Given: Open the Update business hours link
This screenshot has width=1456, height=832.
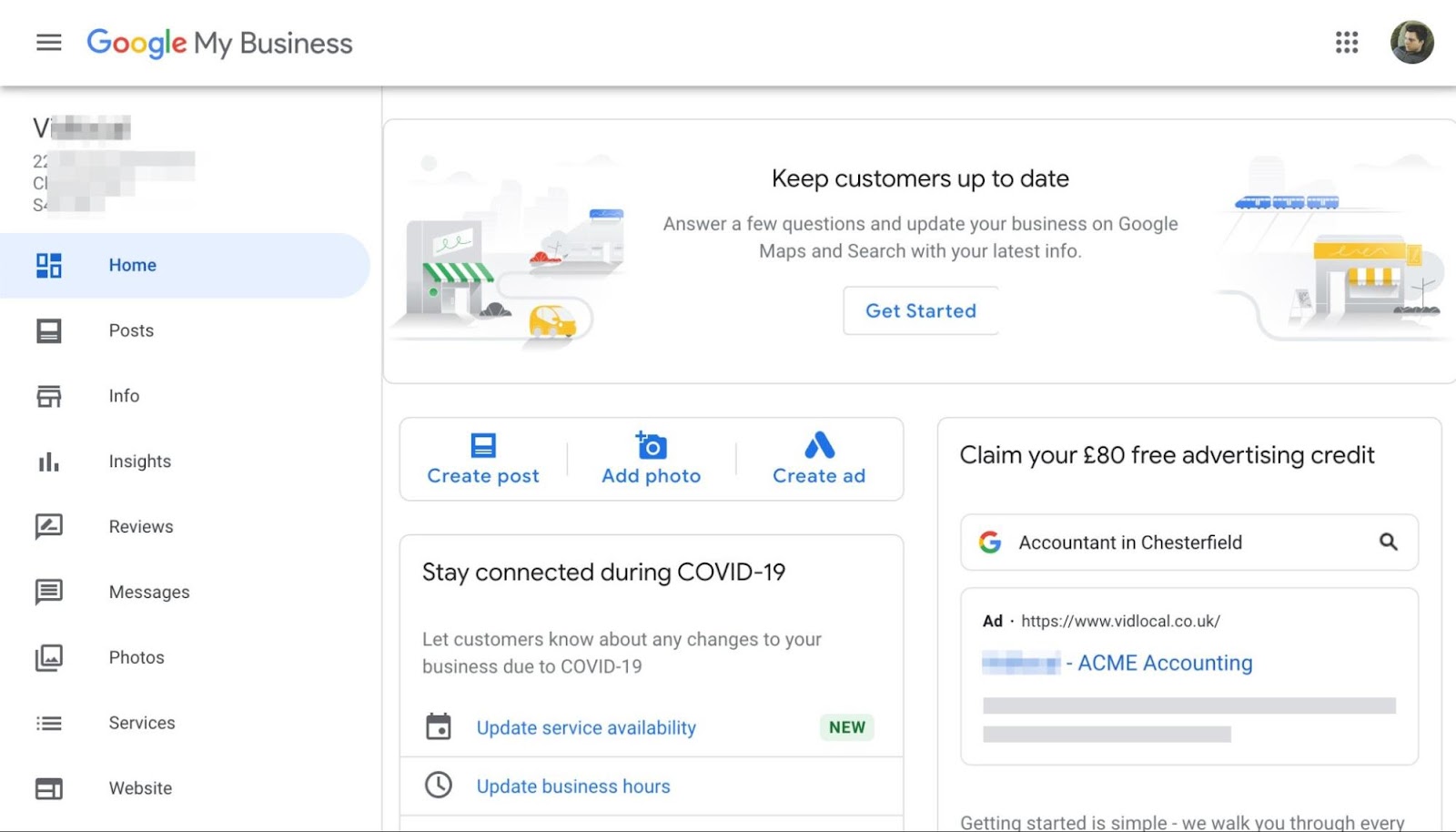Looking at the screenshot, I should tap(572, 785).
